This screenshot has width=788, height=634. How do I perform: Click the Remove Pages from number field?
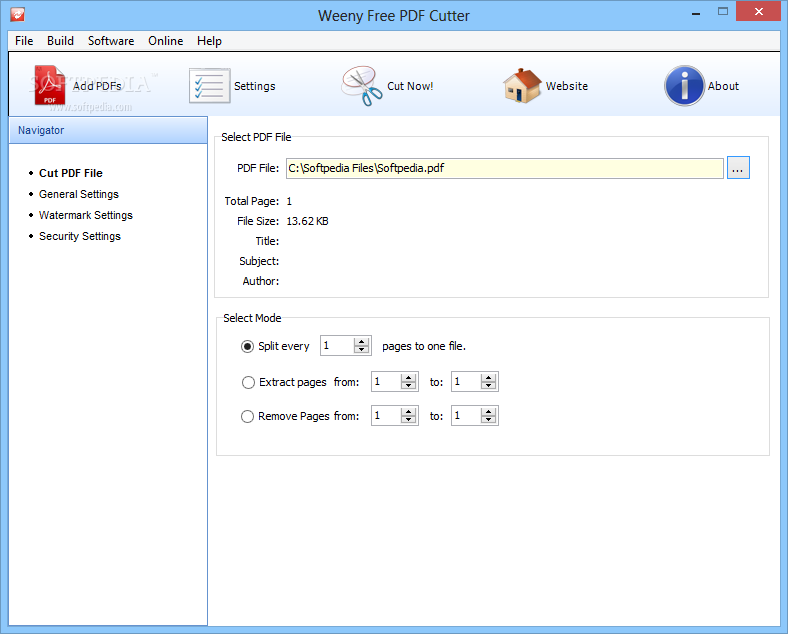(x=386, y=416)
